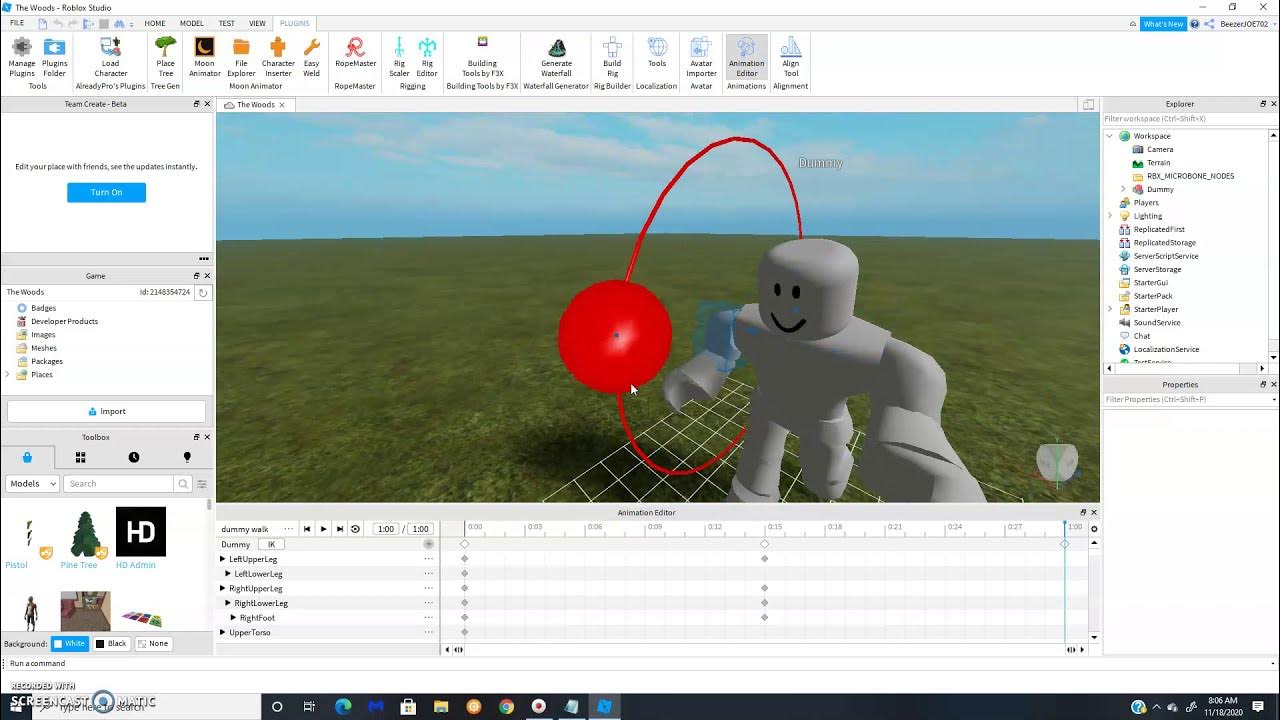Open the Rig Editor
The height and width of the screenshot is (720, 1280).
(x=427, y=57)
